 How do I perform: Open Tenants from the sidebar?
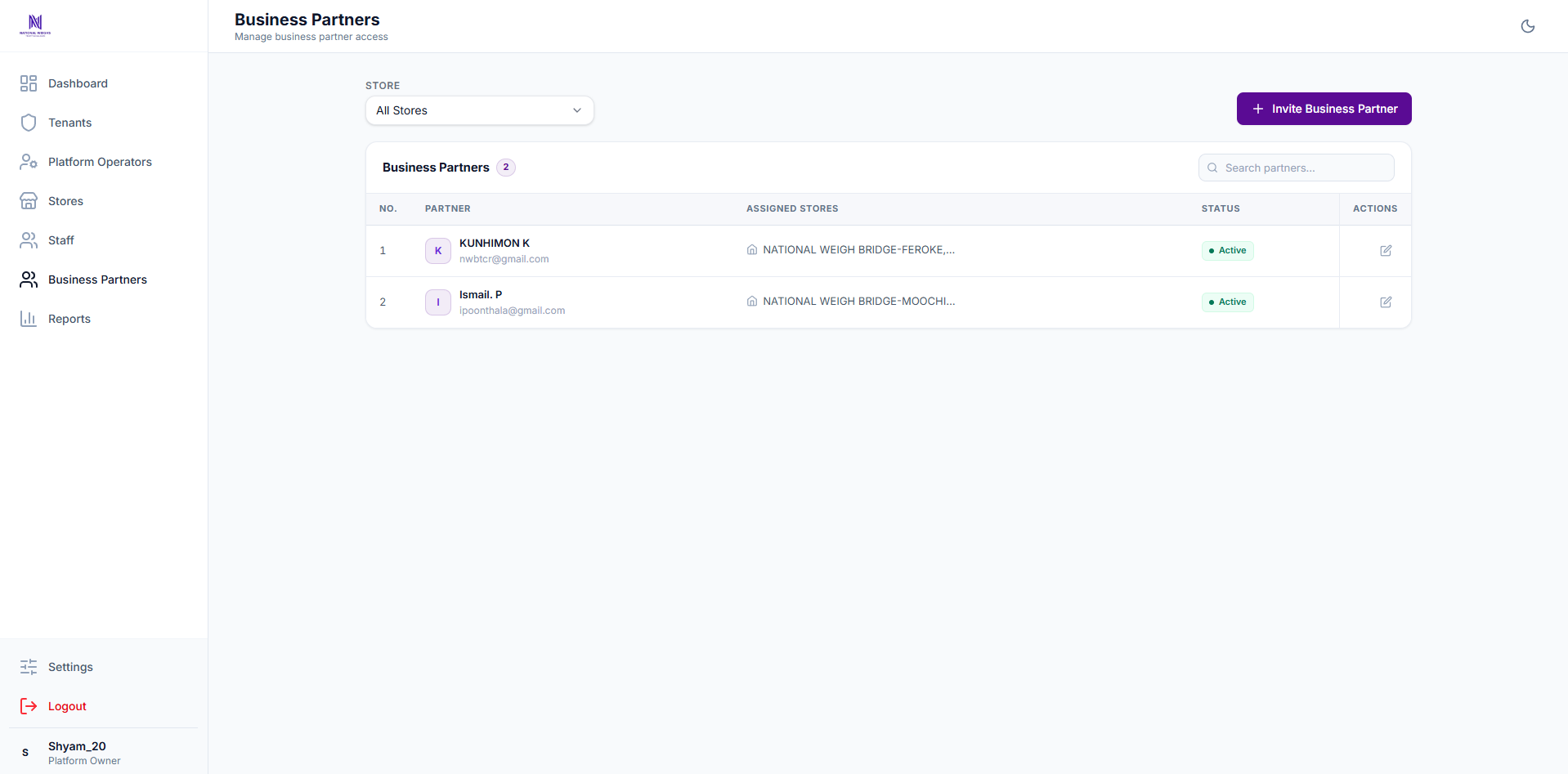104,123
